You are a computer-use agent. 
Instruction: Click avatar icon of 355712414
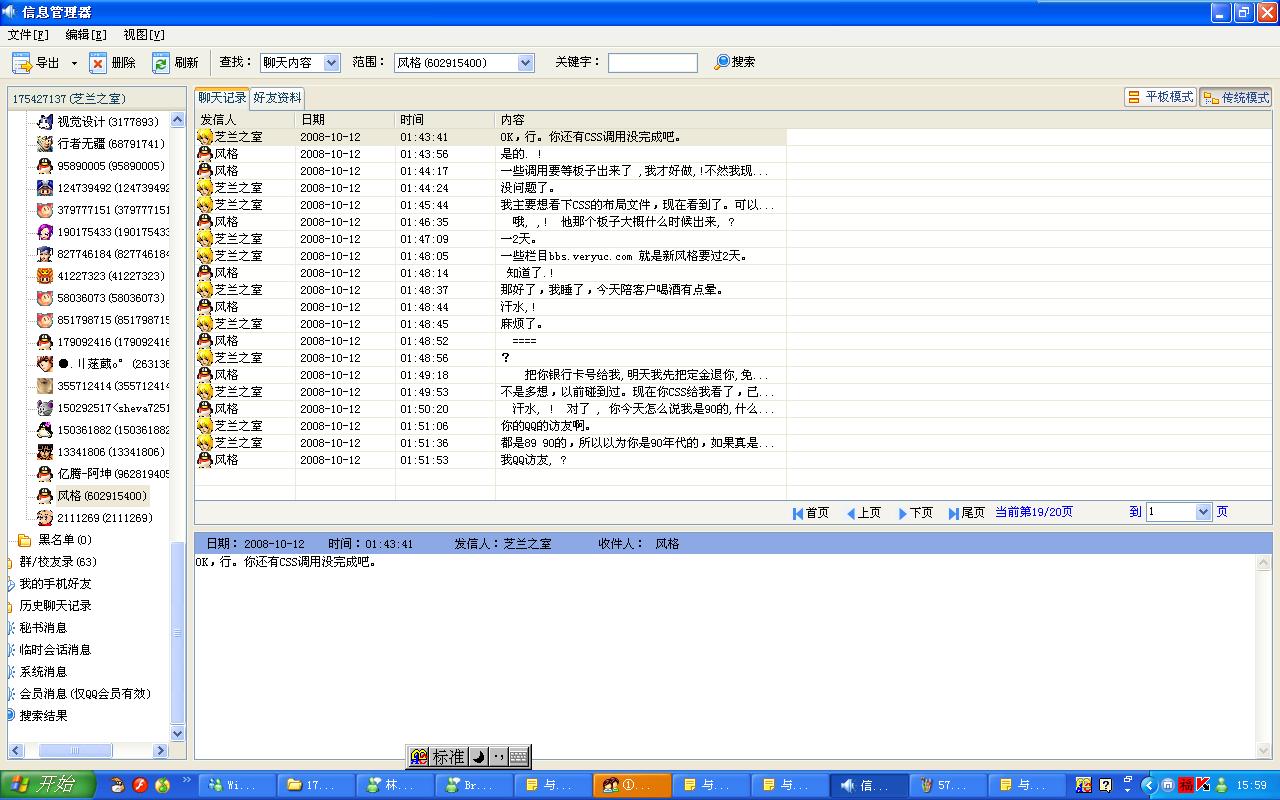pos(44,386)
